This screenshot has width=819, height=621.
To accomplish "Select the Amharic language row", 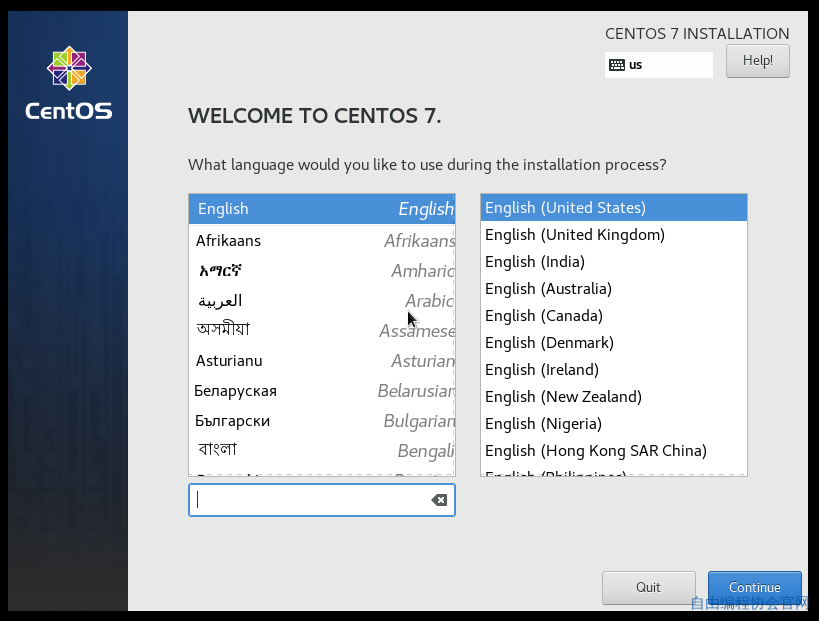I will point(322,271).
